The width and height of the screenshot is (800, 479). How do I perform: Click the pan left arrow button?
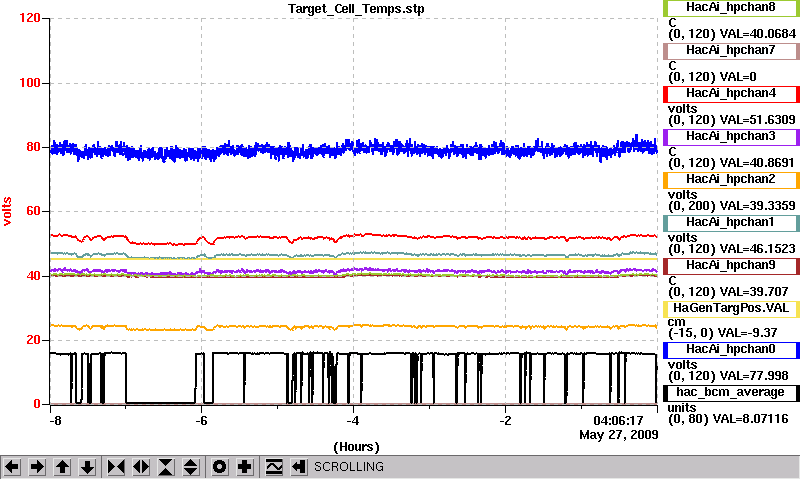pyautogui.click(x=12, y=467)
